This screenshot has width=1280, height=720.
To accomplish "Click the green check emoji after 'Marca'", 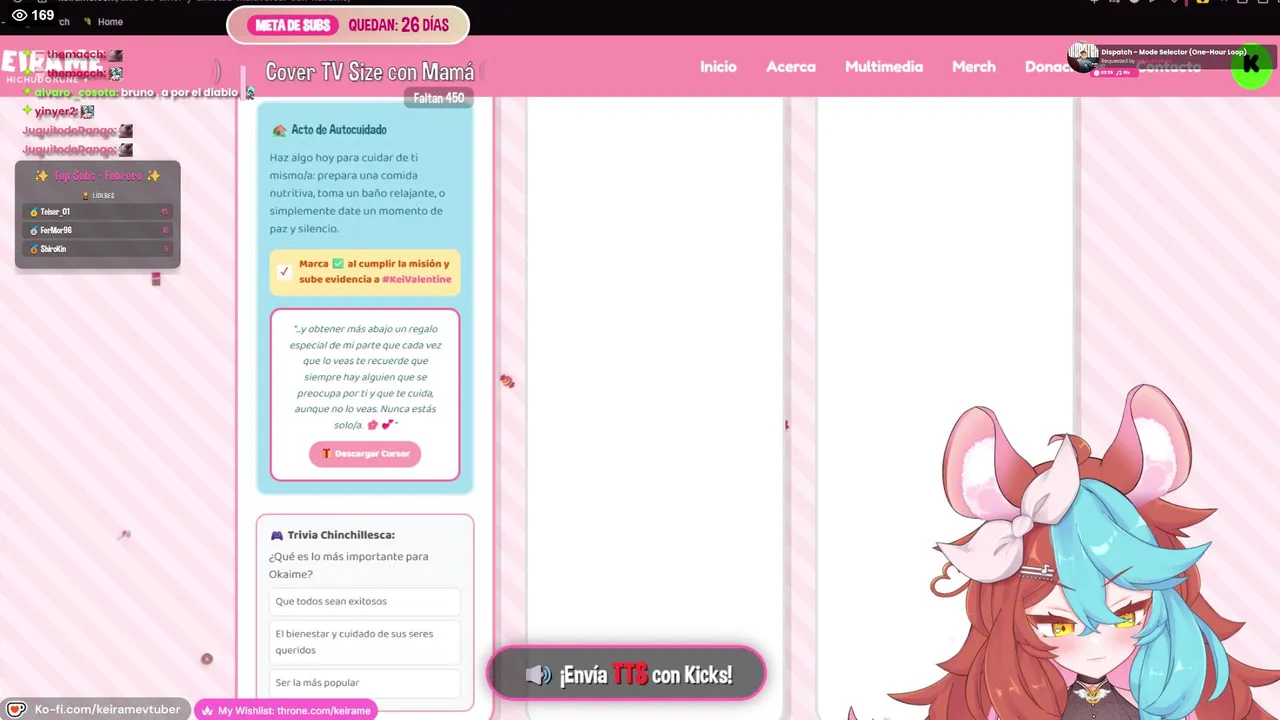I will tap(338, 264).
